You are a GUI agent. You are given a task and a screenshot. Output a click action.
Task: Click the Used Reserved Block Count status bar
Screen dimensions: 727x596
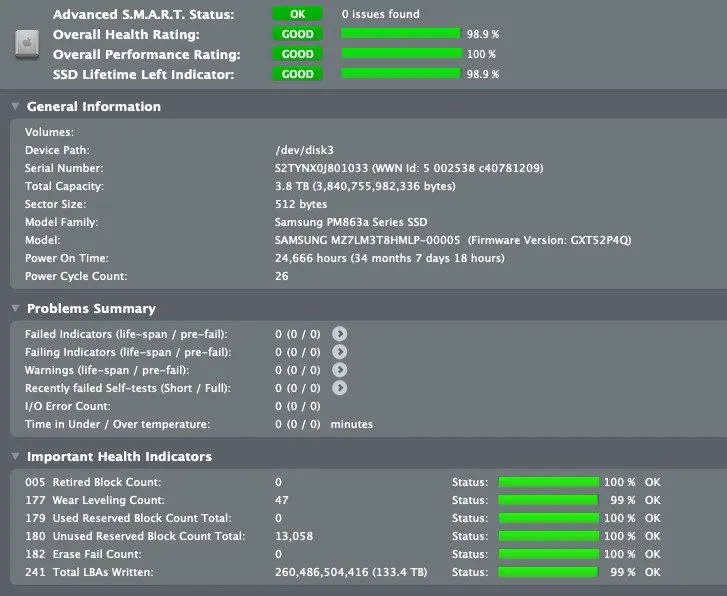point(548,518)
